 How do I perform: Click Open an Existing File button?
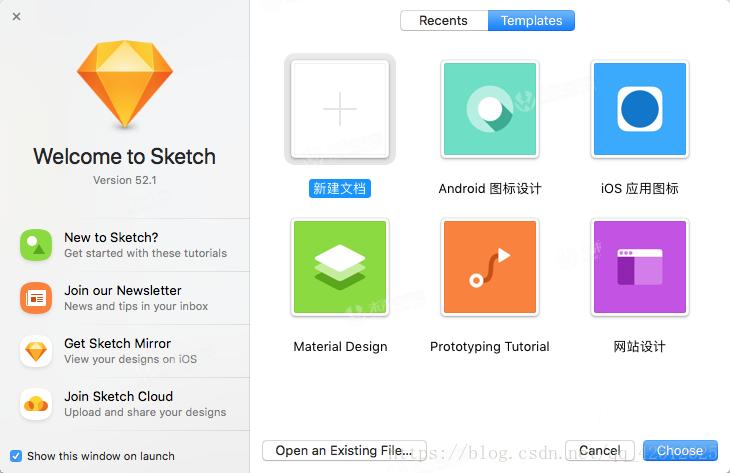(x=344, y=451)
